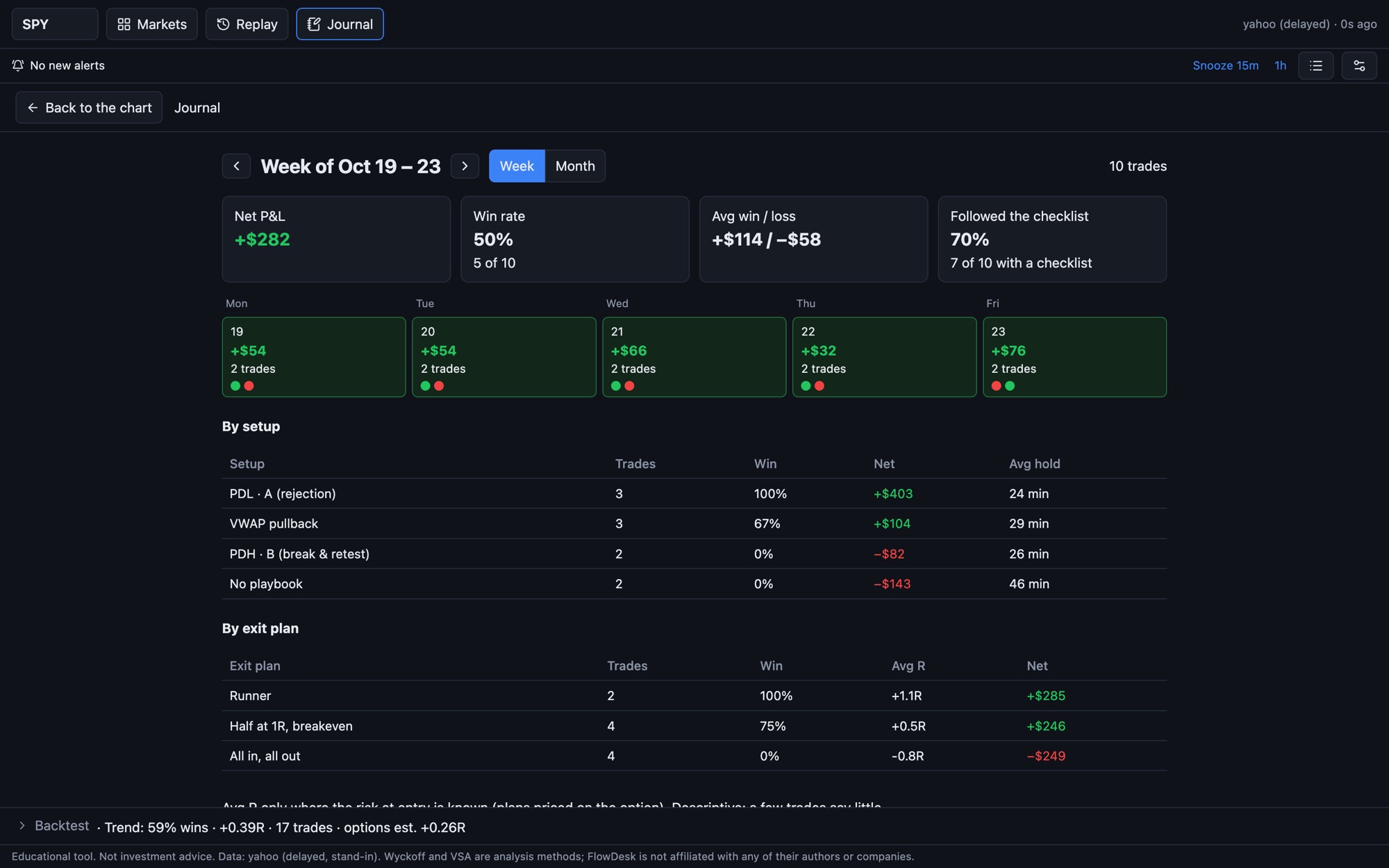Open Tuesday 20 day card
1389x868 pixels.
click(x=504, y=357)
